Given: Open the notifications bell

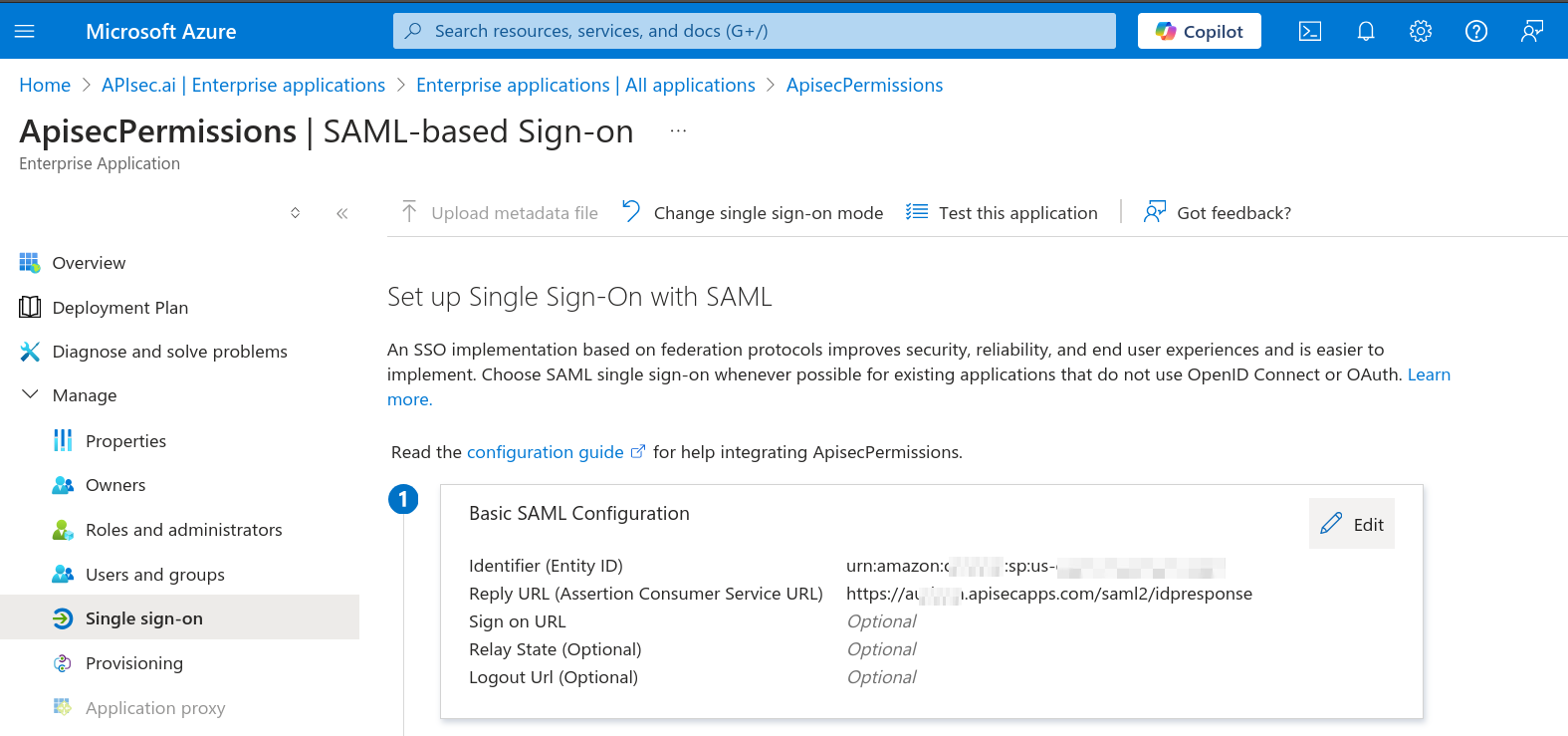Looking at the screenshot, I should [1366, 32].
